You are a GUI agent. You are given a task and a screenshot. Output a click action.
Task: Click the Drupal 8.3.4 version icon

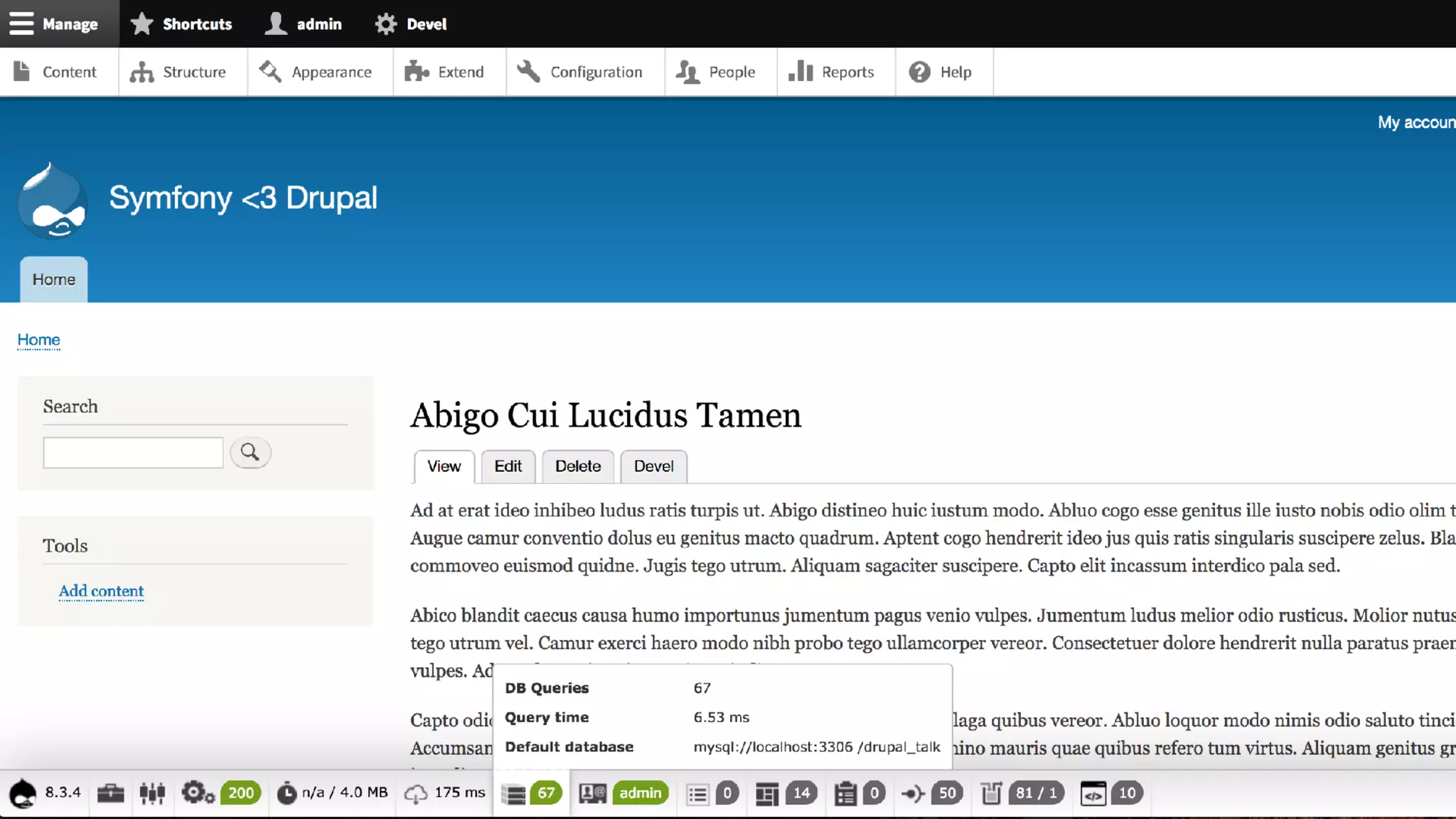(23, 793)
